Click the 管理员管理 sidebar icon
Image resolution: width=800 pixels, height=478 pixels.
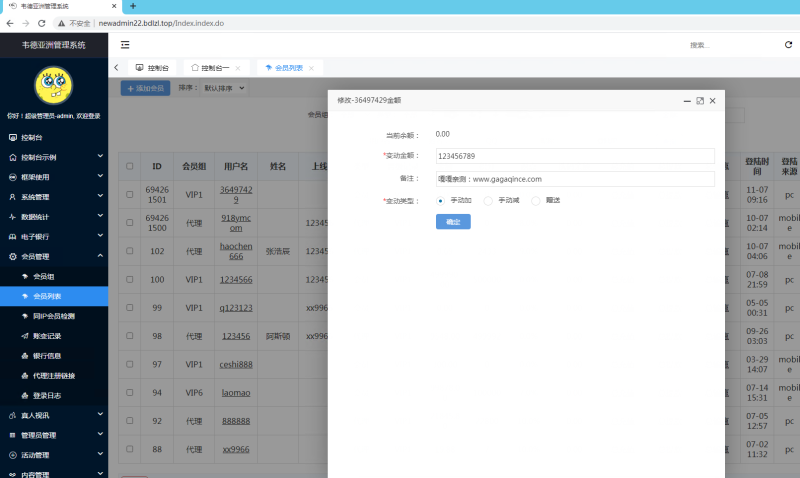pyautogui.click(x=13, y=435)
